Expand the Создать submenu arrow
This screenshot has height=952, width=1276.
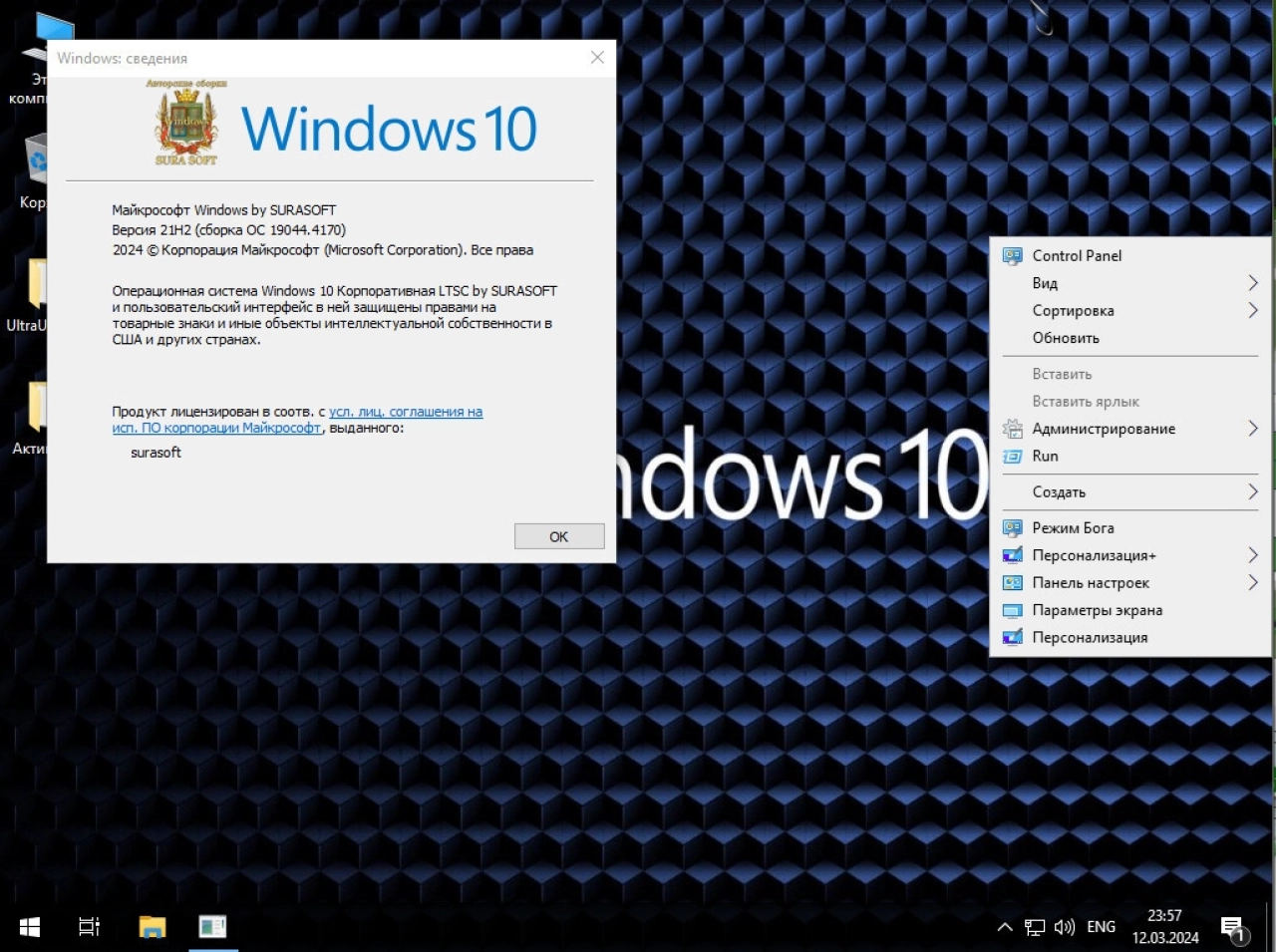(x=1253, y=491)
